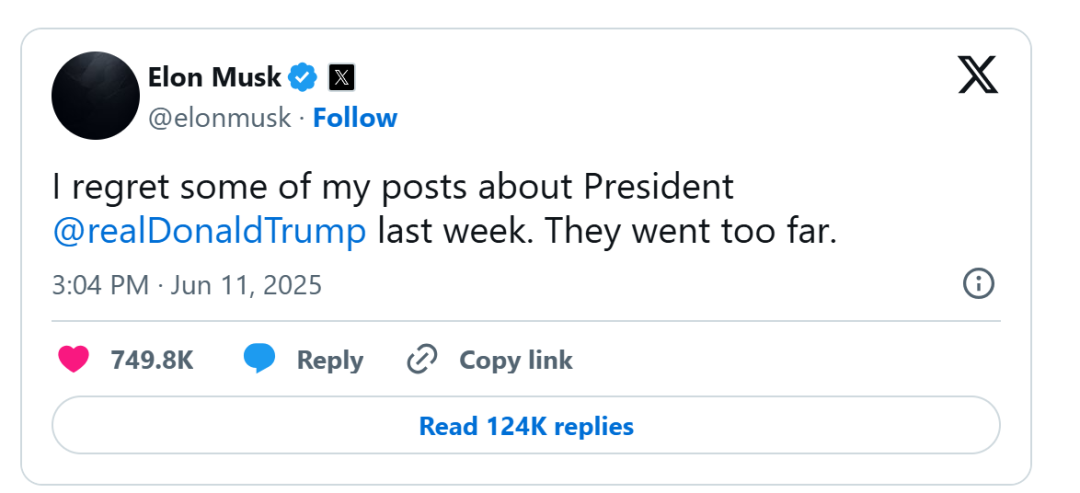Like the tweet with the heart icon
This screenshot has width=1080, height=493.
[74, 359]
